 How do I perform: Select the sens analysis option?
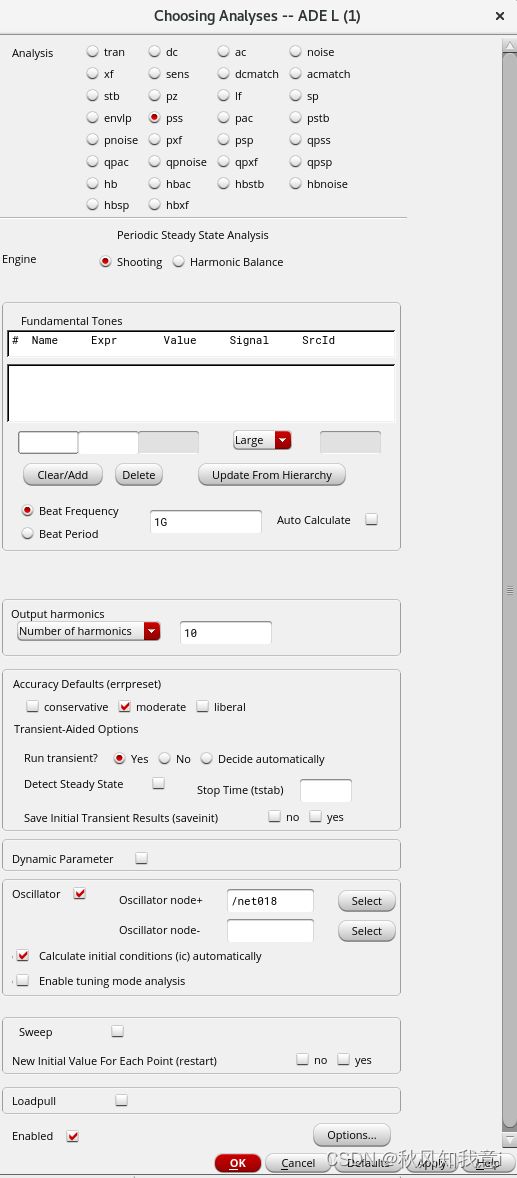154,74
